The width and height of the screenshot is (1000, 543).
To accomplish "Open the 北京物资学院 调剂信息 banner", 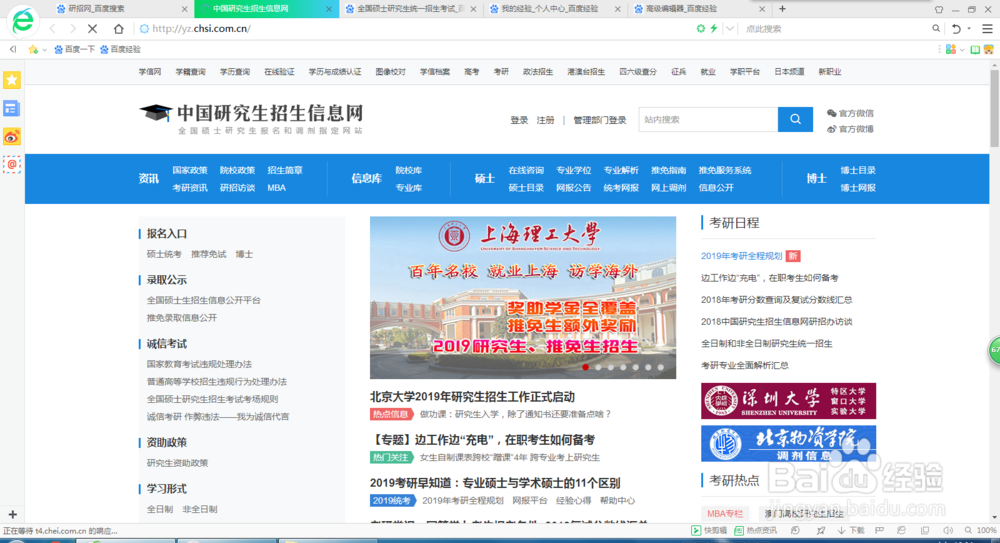I will pyautogui.click(x=788, y=443).
